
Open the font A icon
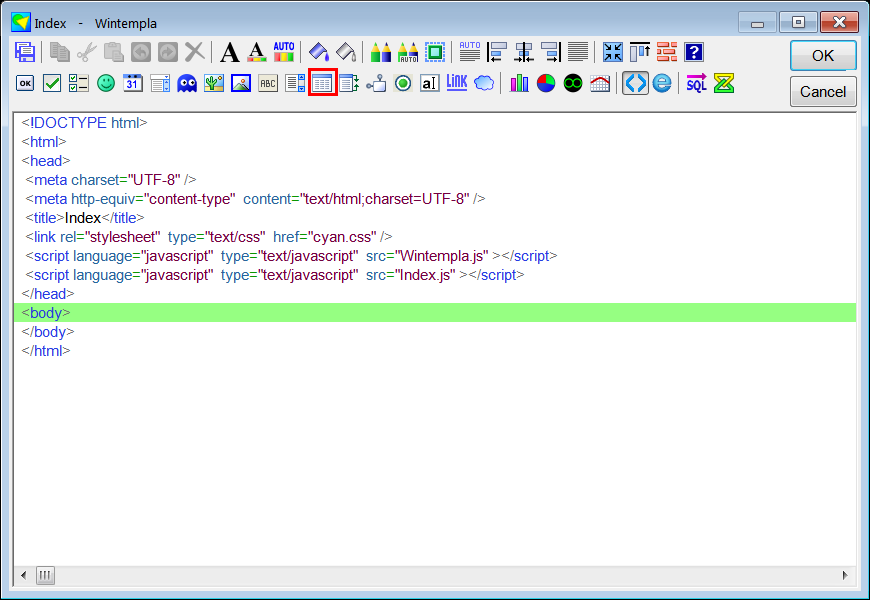[230, 52]
